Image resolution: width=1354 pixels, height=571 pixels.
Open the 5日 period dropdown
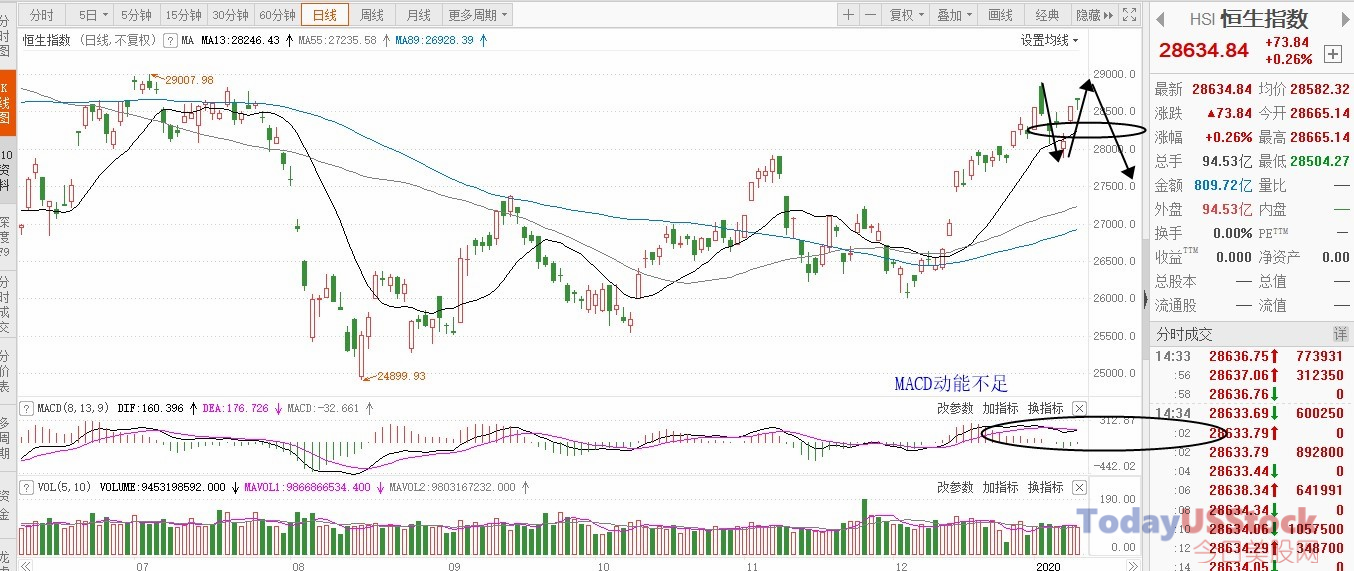click(93, 15)
